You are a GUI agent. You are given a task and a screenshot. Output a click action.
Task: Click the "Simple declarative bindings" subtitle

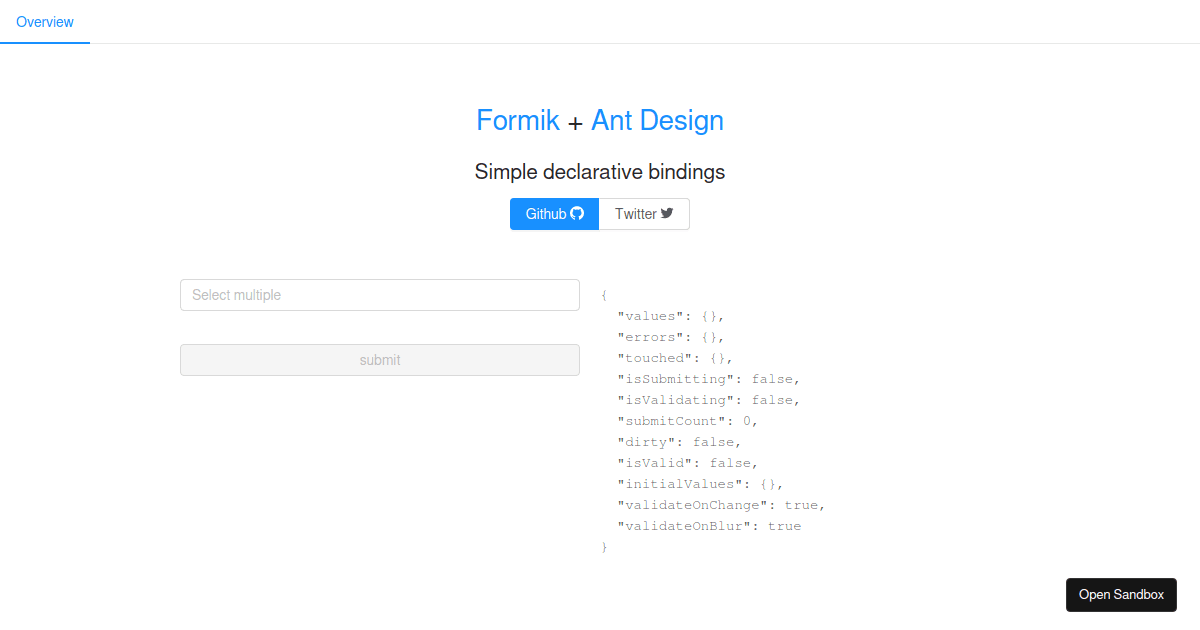(600, 172)
